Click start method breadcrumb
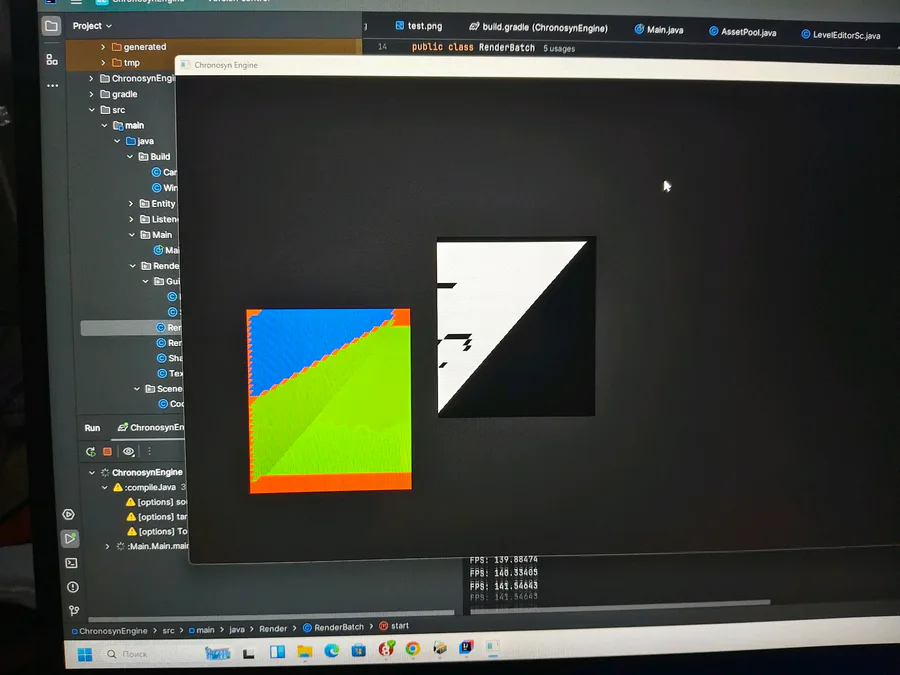Image resolution: width=900 pixels, height=675 pixels. pyautogui.click(x=394, y=626)
